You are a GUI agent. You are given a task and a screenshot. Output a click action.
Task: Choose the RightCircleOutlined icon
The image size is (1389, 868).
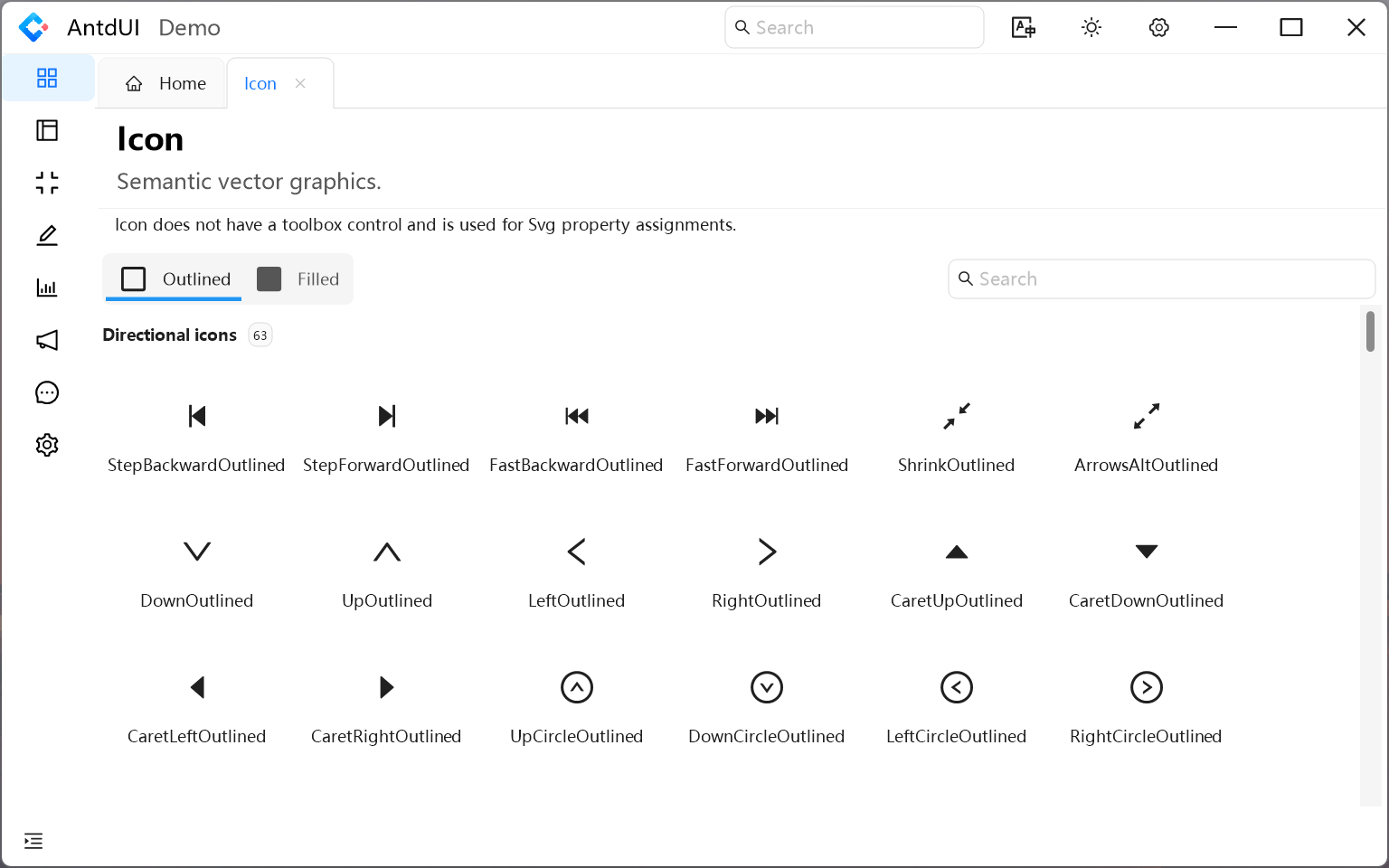pos(1147,687)
